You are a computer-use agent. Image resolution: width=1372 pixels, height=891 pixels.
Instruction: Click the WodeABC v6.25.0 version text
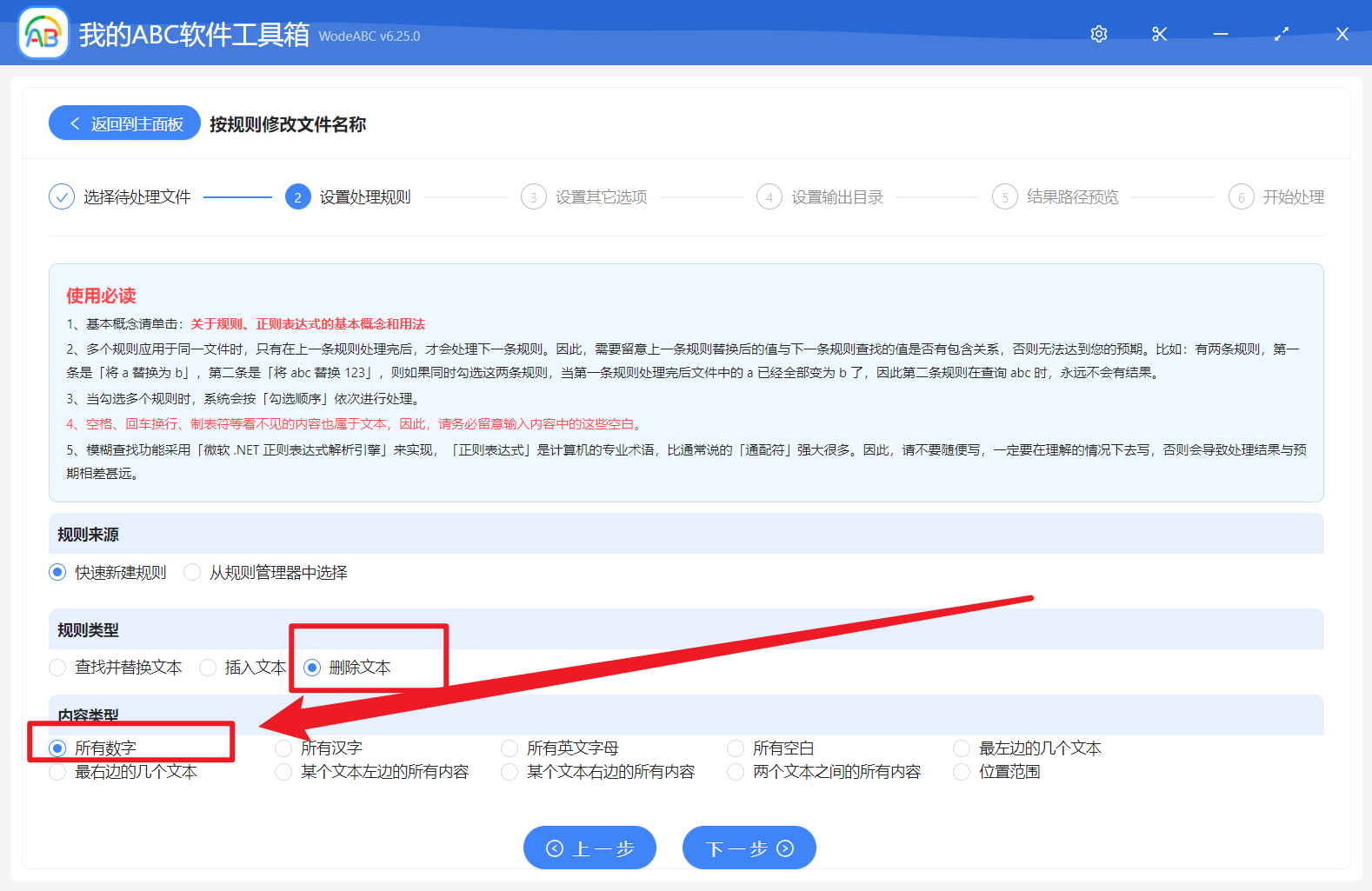click(x=370, y=37)
